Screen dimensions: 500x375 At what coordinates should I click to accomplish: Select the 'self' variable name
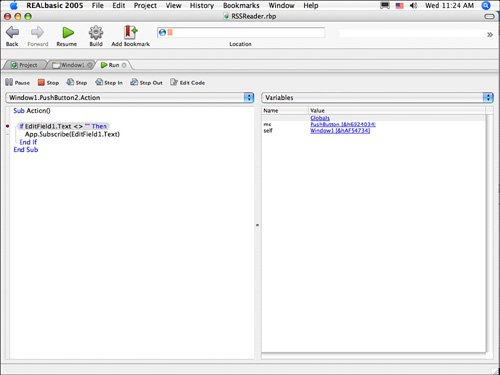point(268,131)
